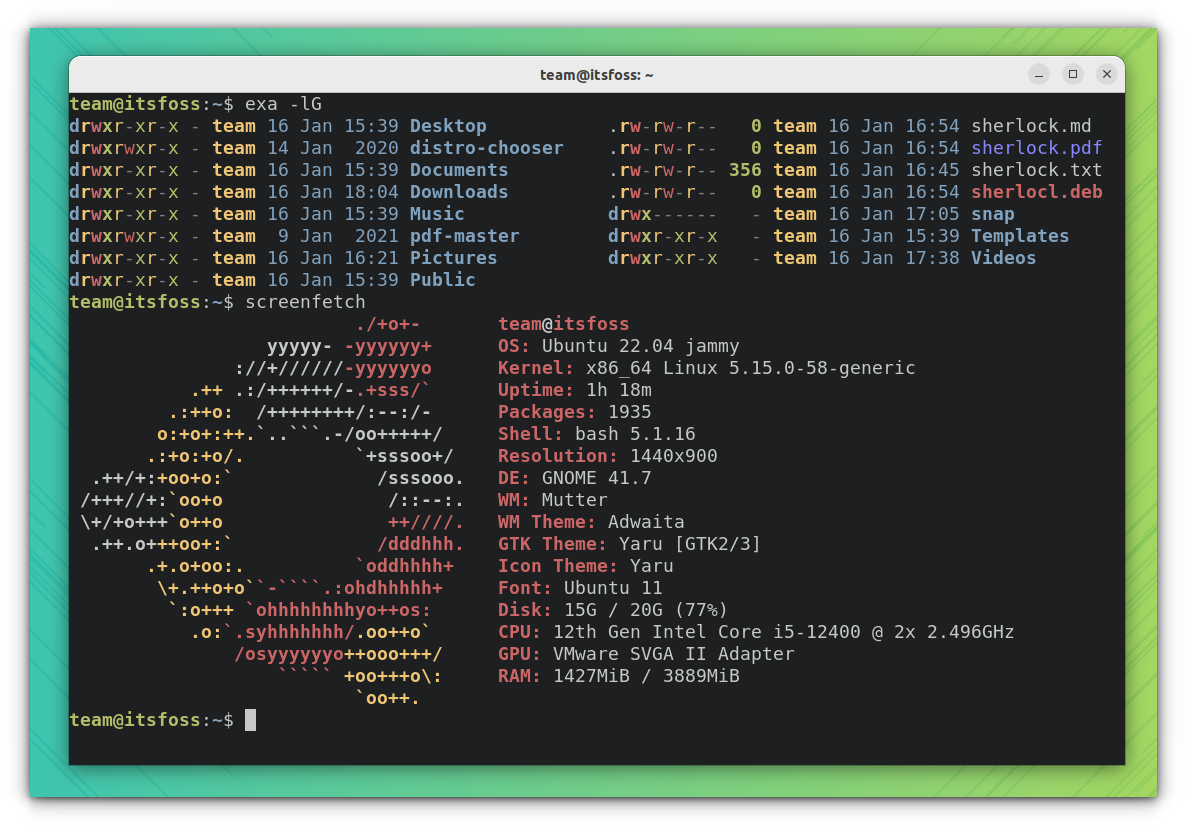Click the snap directory entry

[992, 214]
